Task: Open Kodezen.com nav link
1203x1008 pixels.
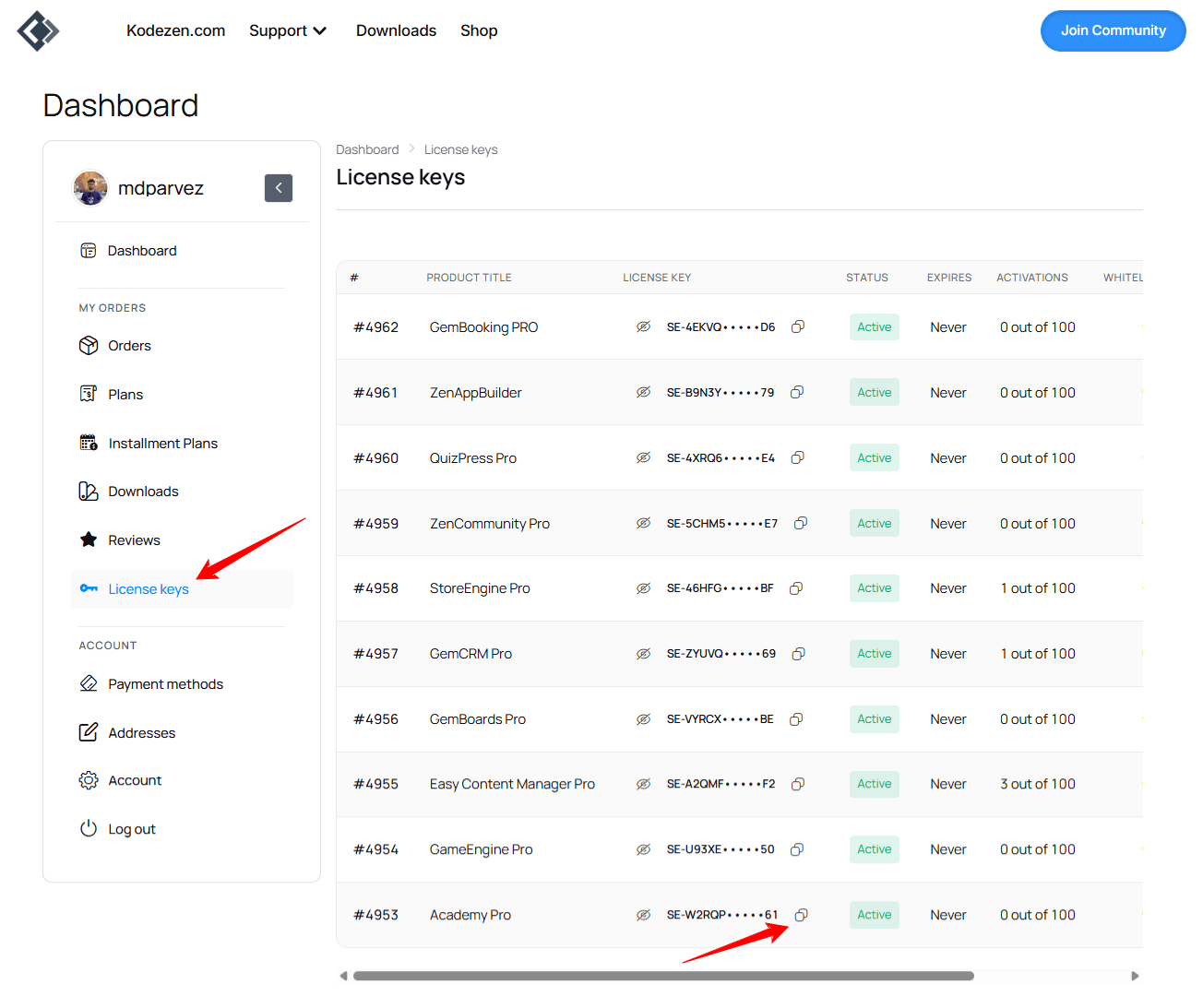Action: coord(175,30)
